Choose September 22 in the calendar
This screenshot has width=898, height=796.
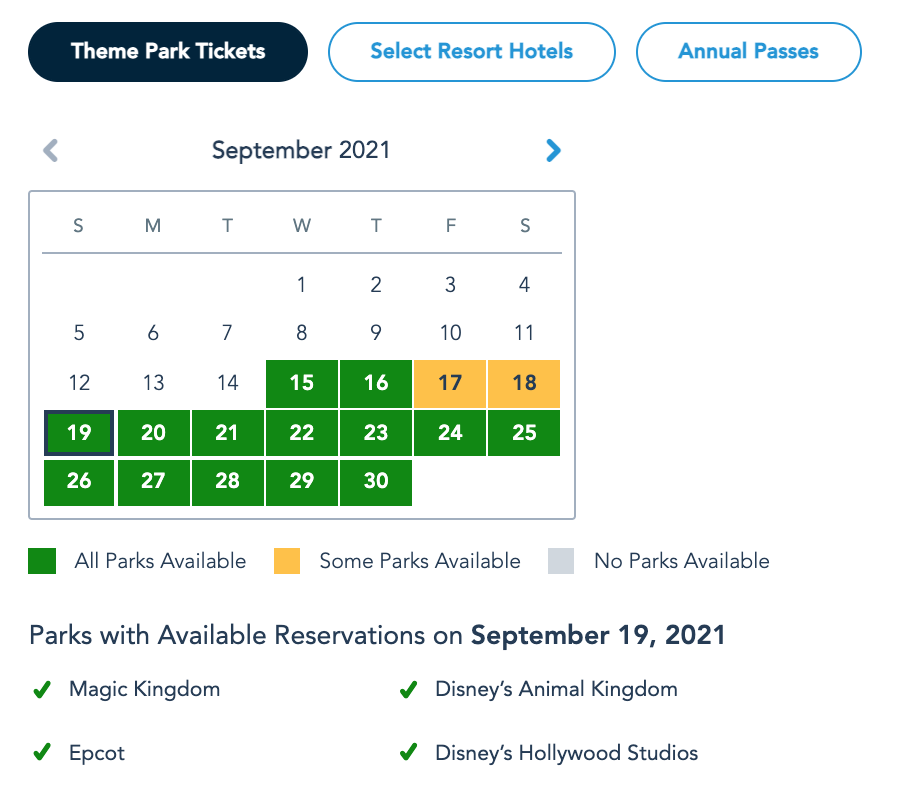301,433
